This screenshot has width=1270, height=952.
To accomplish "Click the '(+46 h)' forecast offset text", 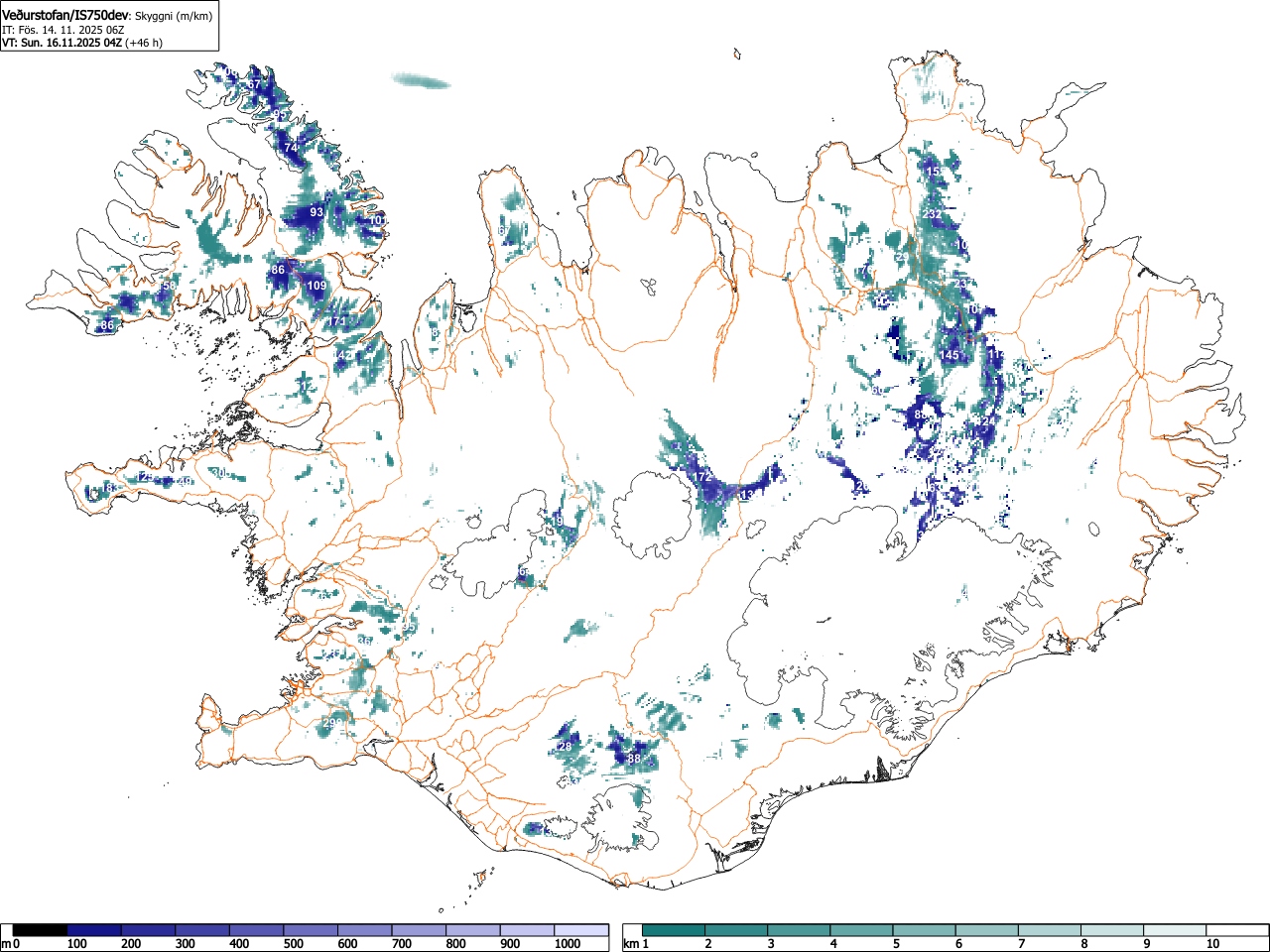I will (143, 43).
